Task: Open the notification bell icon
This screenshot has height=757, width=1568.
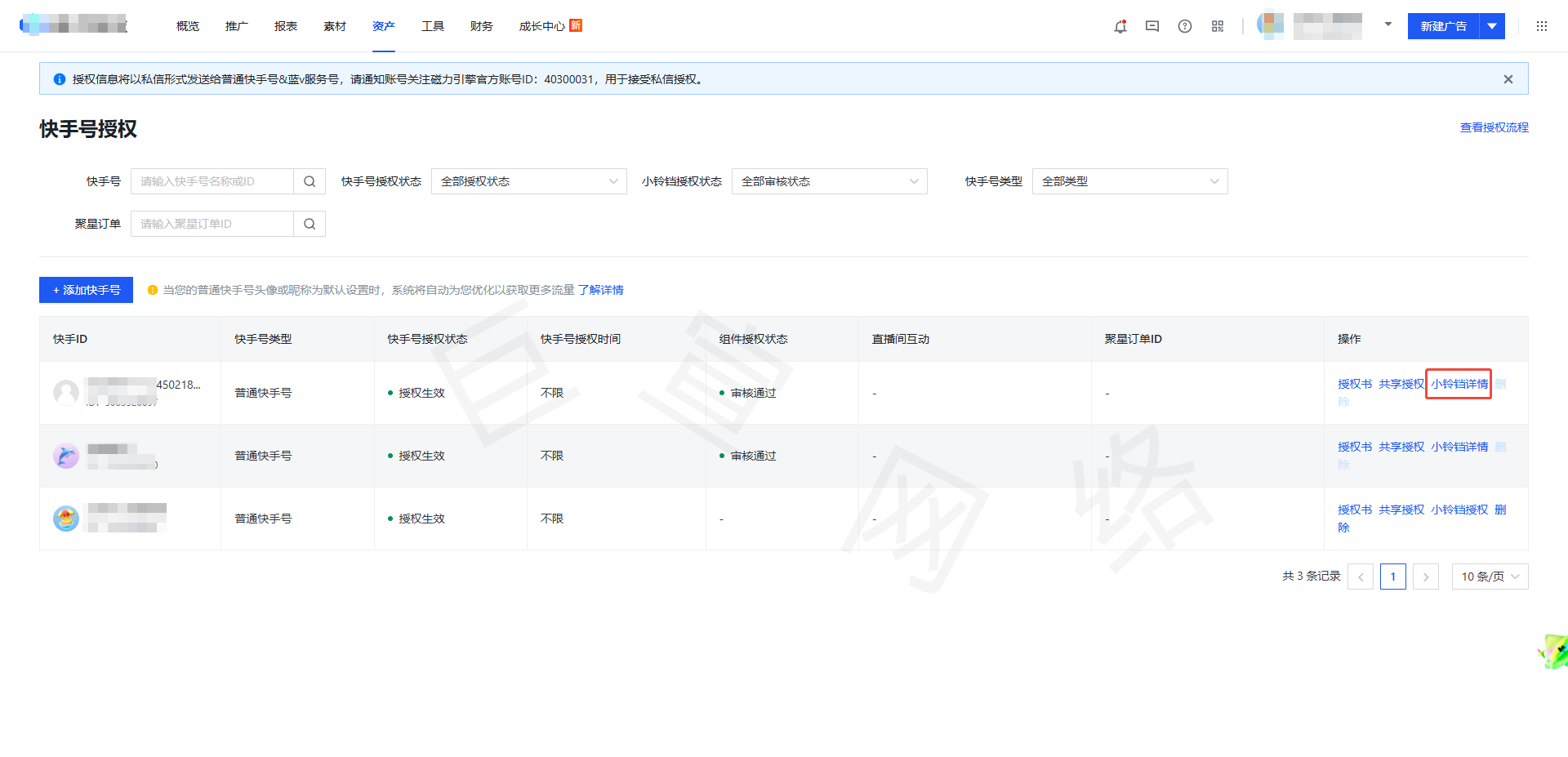Action: (1120, 26)
